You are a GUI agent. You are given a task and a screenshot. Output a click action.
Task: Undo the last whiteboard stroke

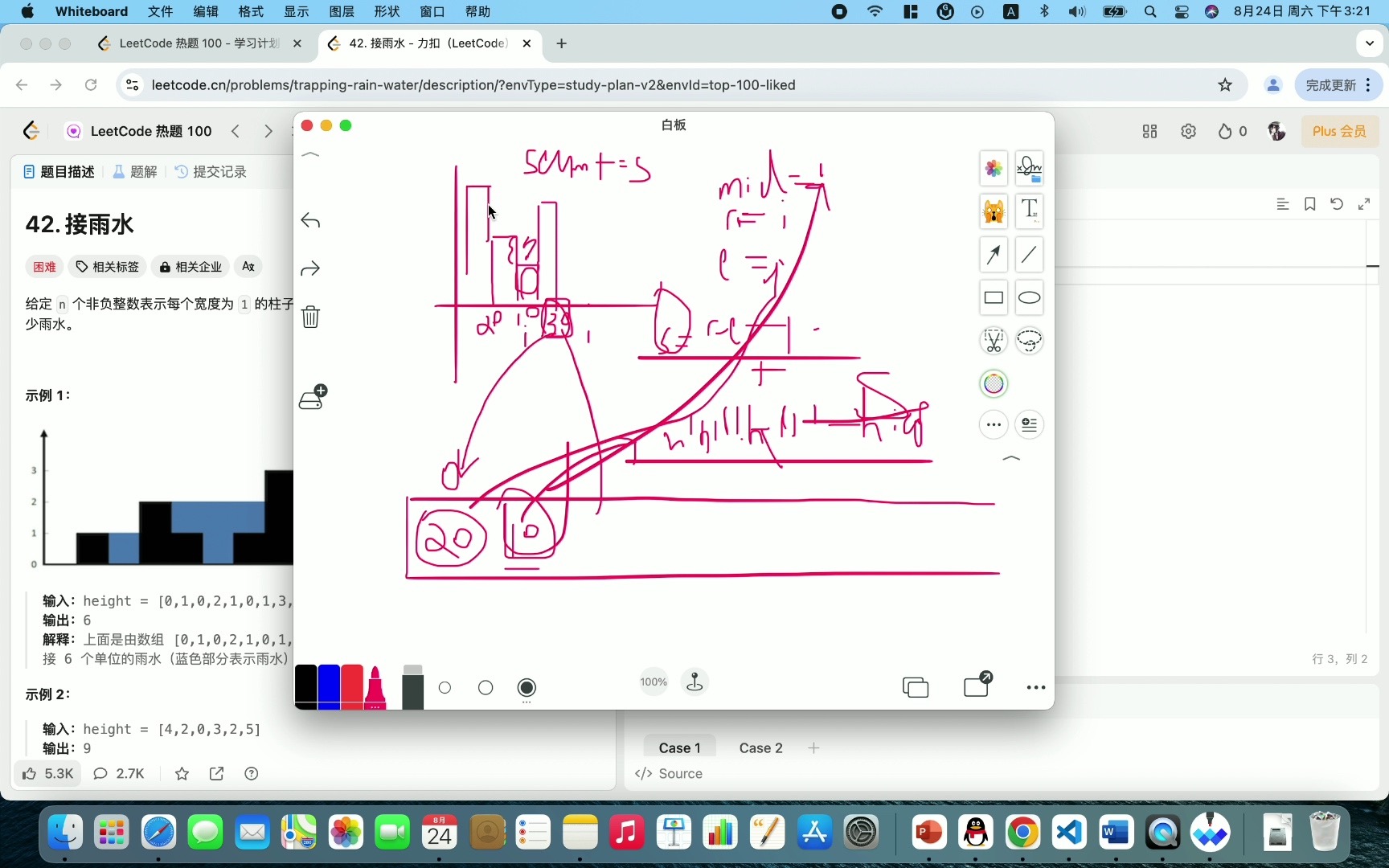(310, 221)
